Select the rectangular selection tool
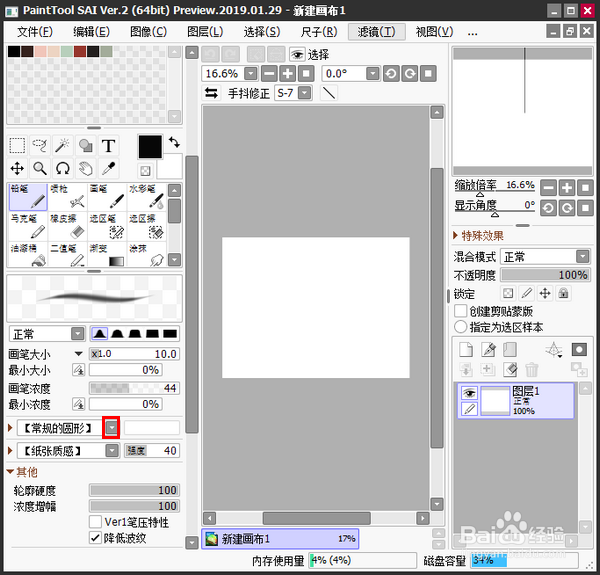 pyautogui.click(x=17, y=146)
